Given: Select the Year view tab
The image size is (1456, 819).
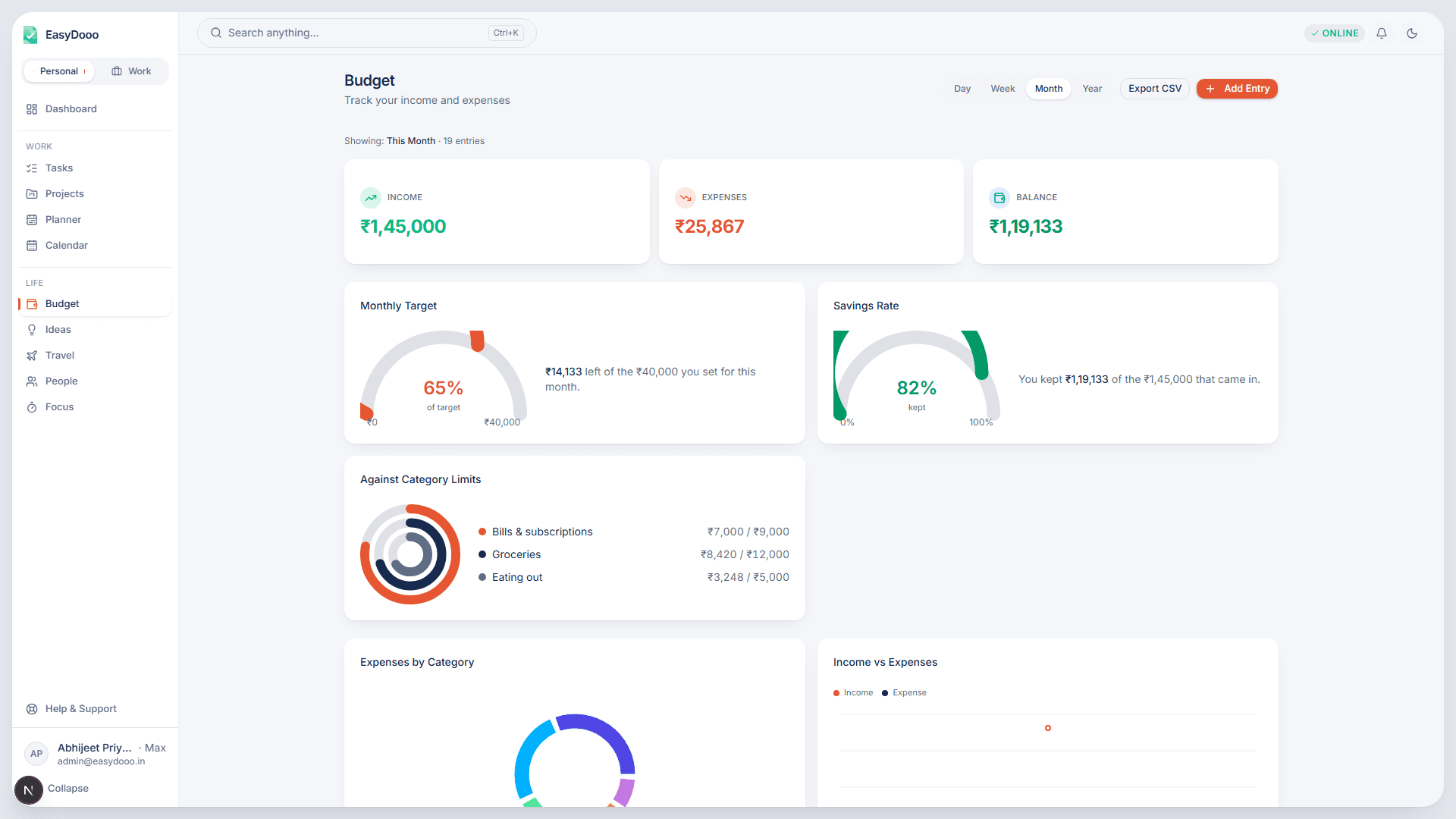Looking at the screenshot, I should (1092, 89).
